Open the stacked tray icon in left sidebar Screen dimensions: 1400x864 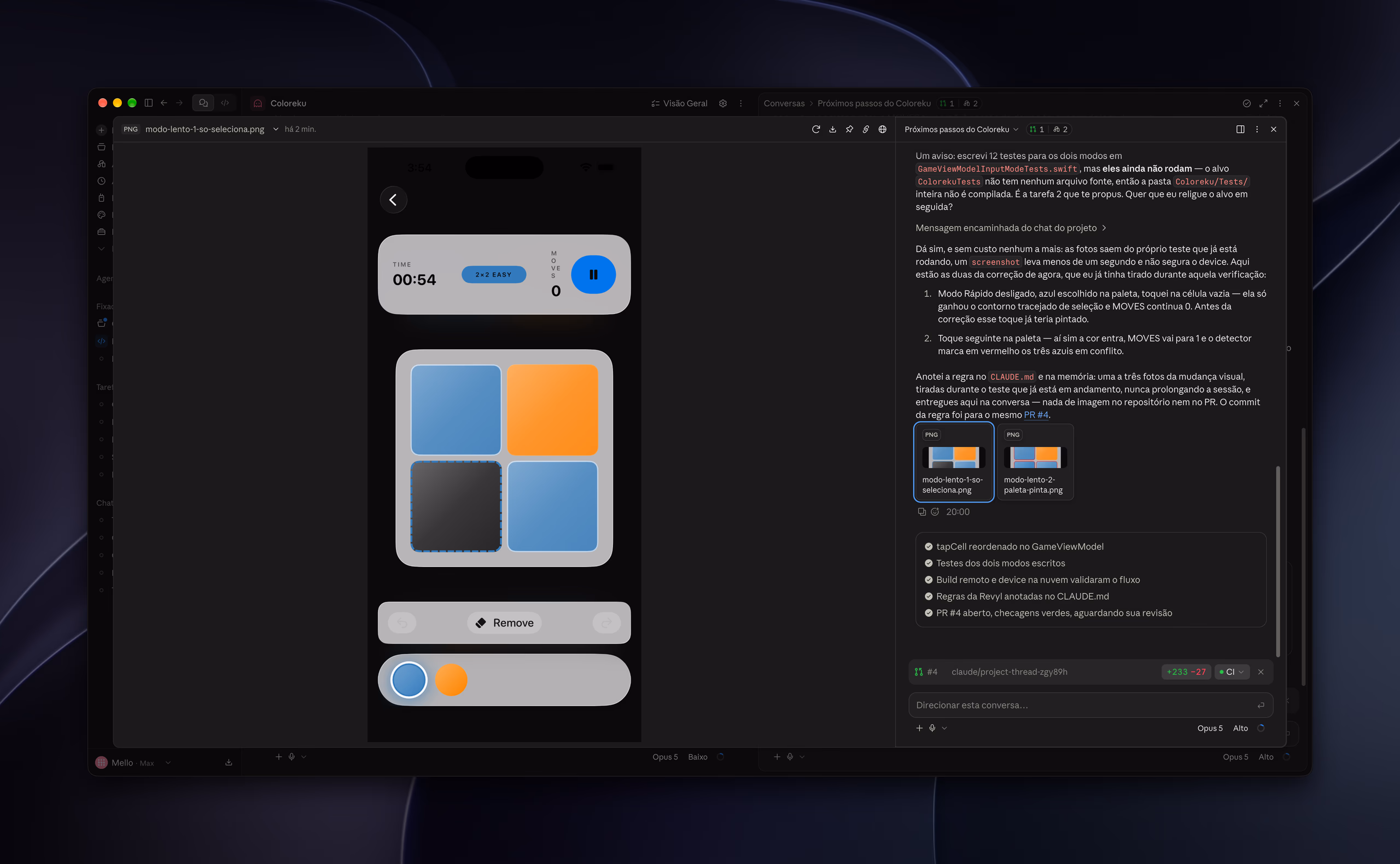[101, 147]
